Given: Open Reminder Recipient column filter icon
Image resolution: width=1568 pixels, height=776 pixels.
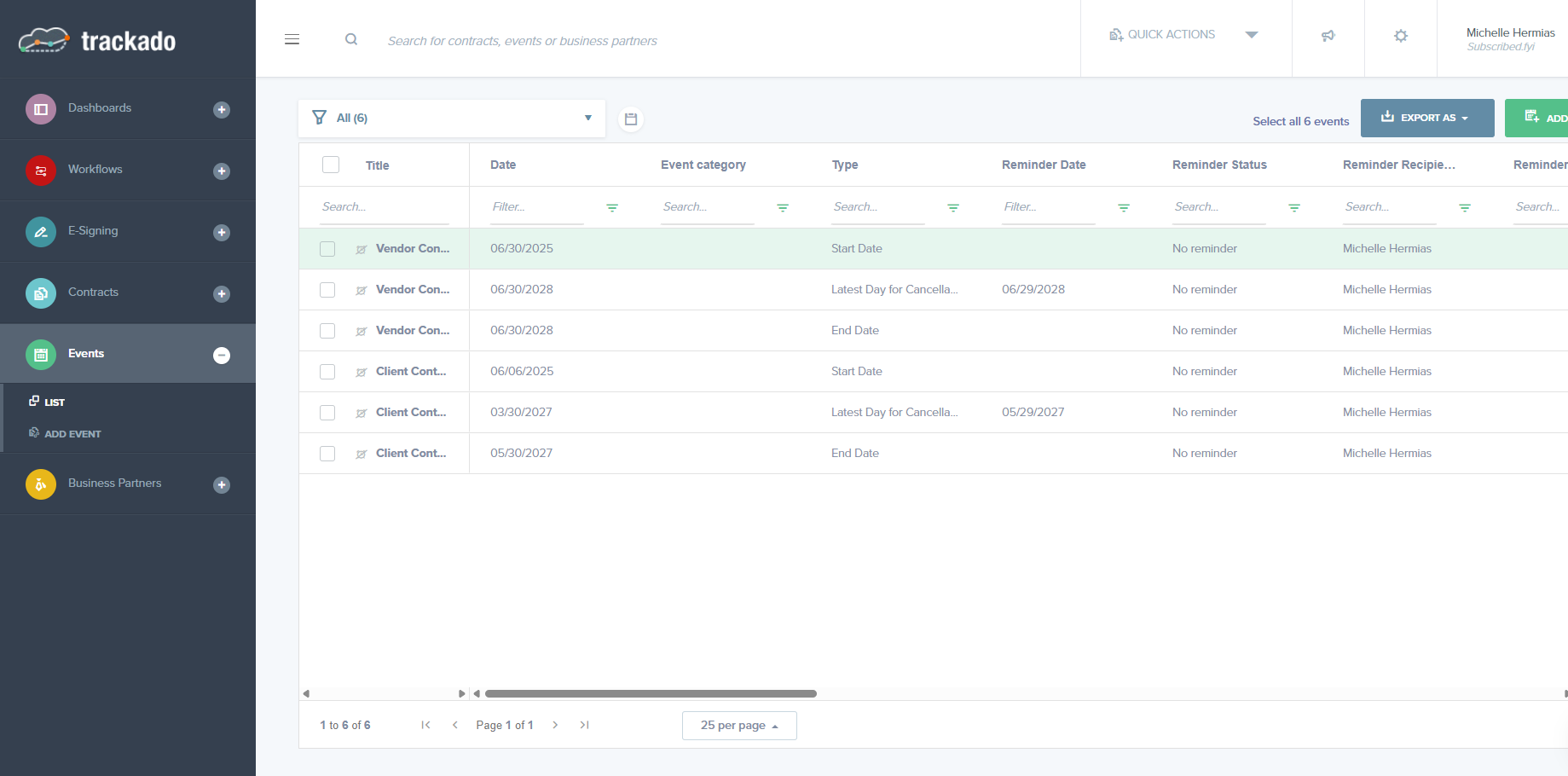Looking at the screenshot, I should 1465,208.
